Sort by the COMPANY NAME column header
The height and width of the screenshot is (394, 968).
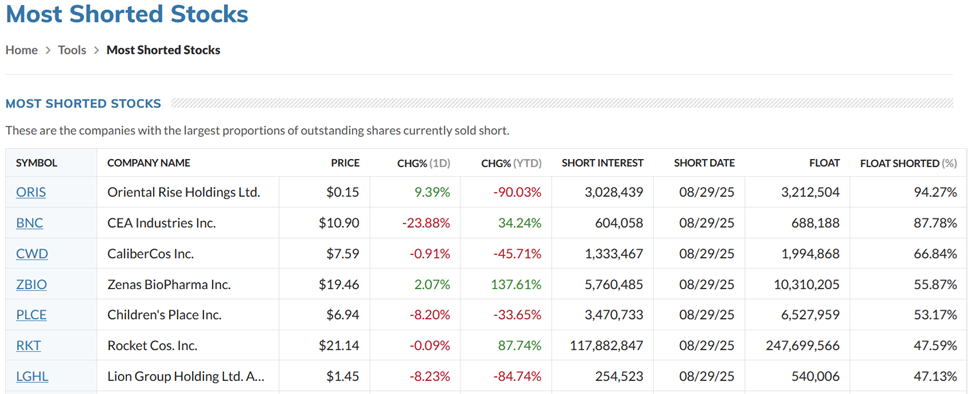point(149,163)
